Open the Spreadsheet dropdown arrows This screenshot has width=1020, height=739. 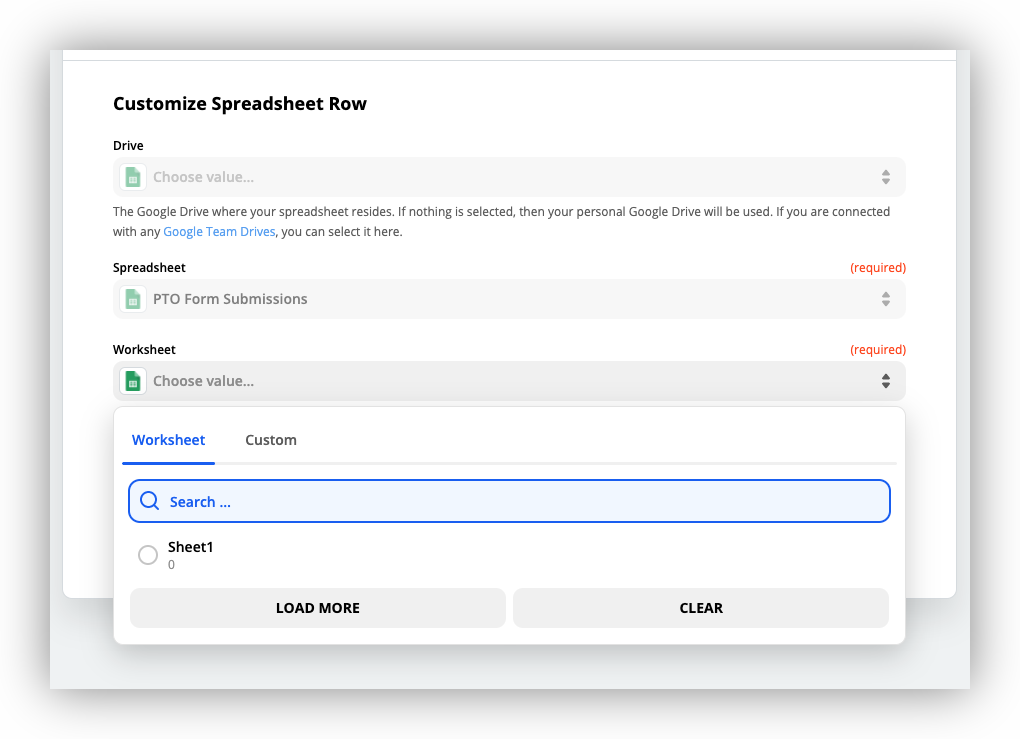tap(885, 299)
